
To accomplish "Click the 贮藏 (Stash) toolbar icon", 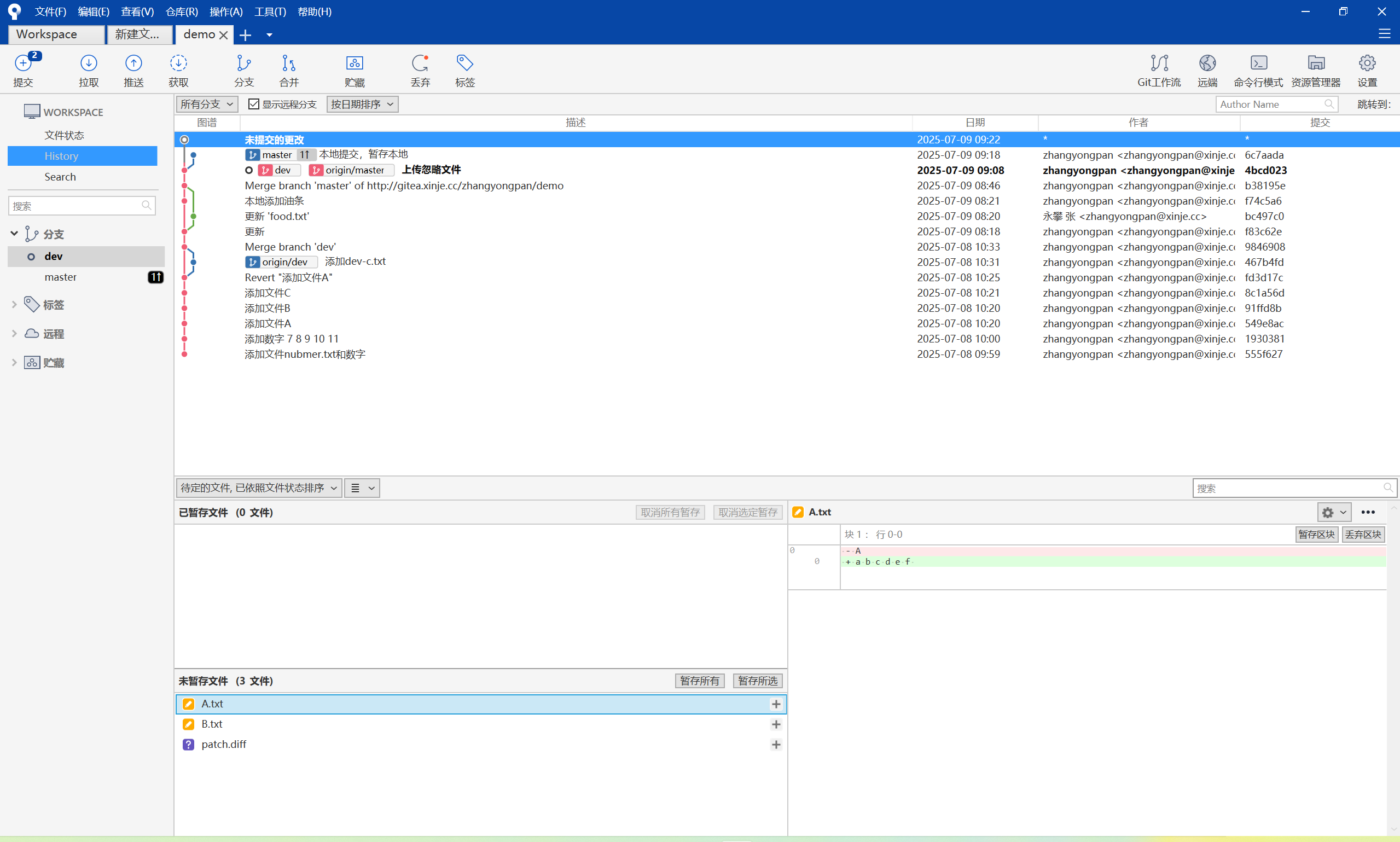I will pos(355,69).
